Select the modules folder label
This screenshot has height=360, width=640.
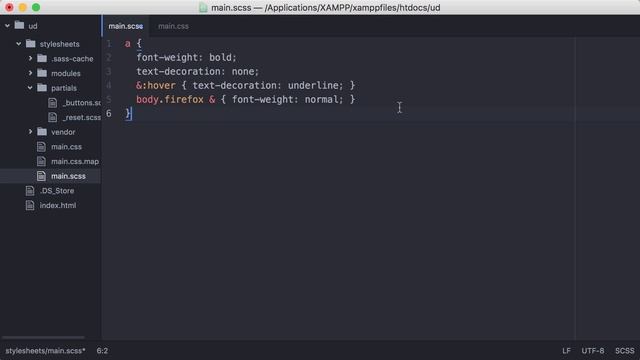tap(66, 73)
